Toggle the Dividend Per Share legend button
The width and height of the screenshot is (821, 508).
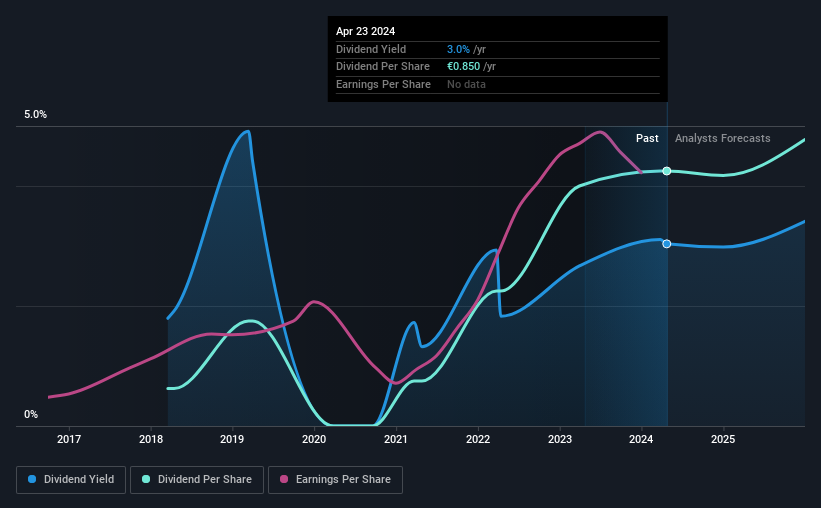click(197, 480)
